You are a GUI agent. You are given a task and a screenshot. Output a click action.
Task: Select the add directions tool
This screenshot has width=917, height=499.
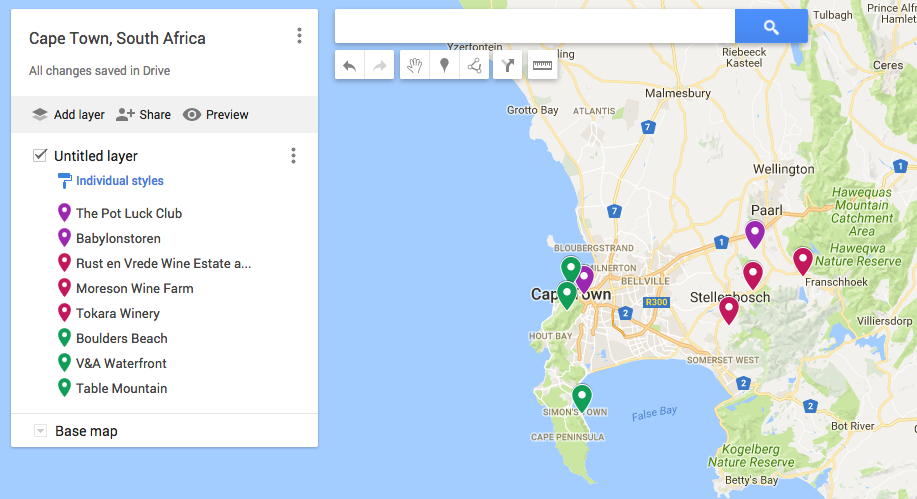[507, 66]
